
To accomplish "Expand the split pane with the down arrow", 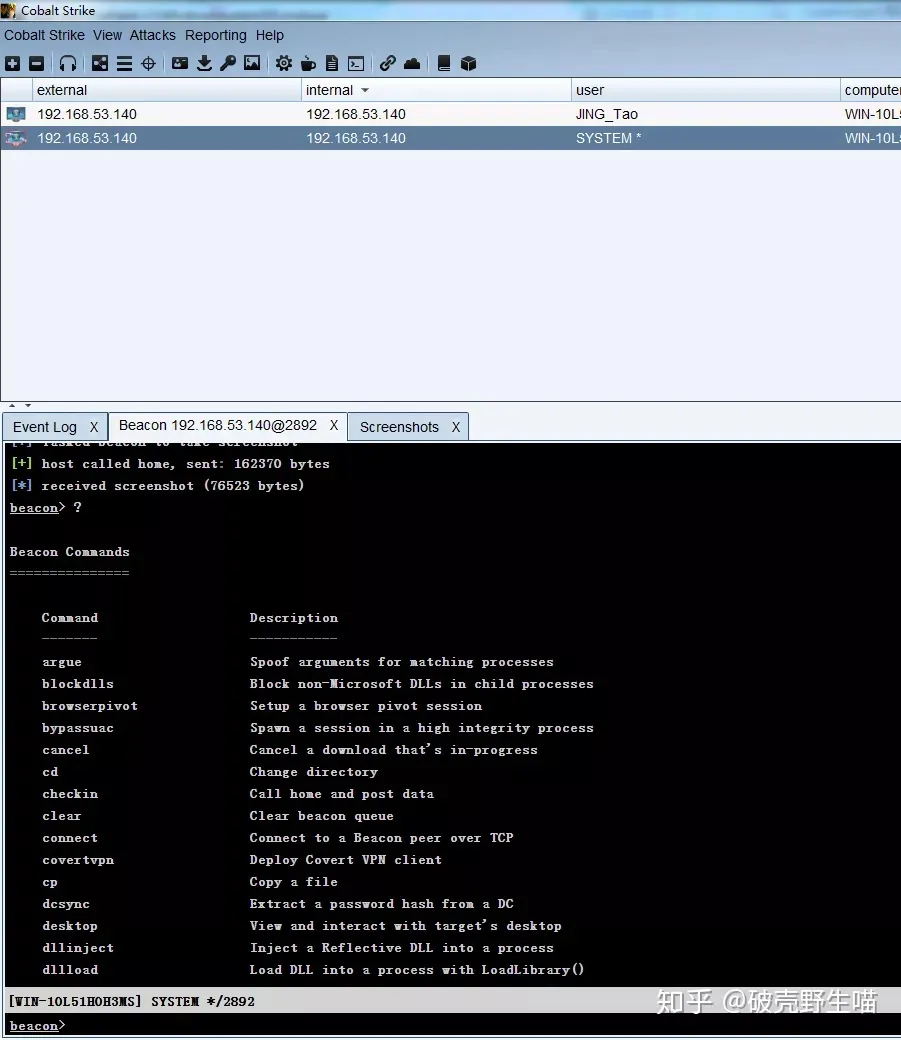I will point(28,405).
